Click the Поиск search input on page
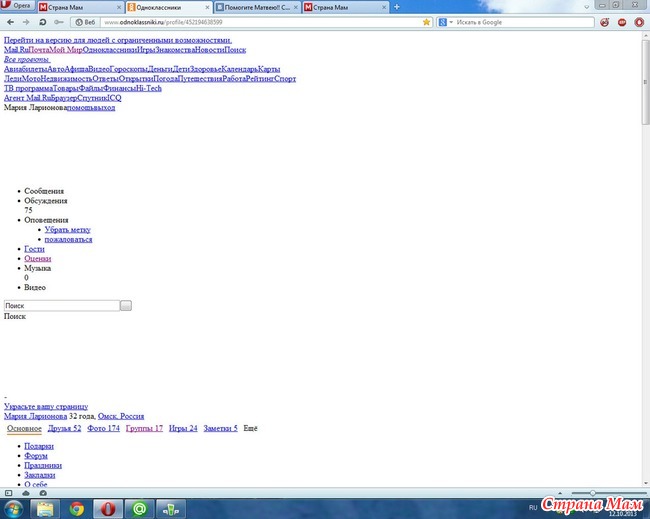Viewport: 650px width, 519px height. pyautogui.click(x=61, y=305)
